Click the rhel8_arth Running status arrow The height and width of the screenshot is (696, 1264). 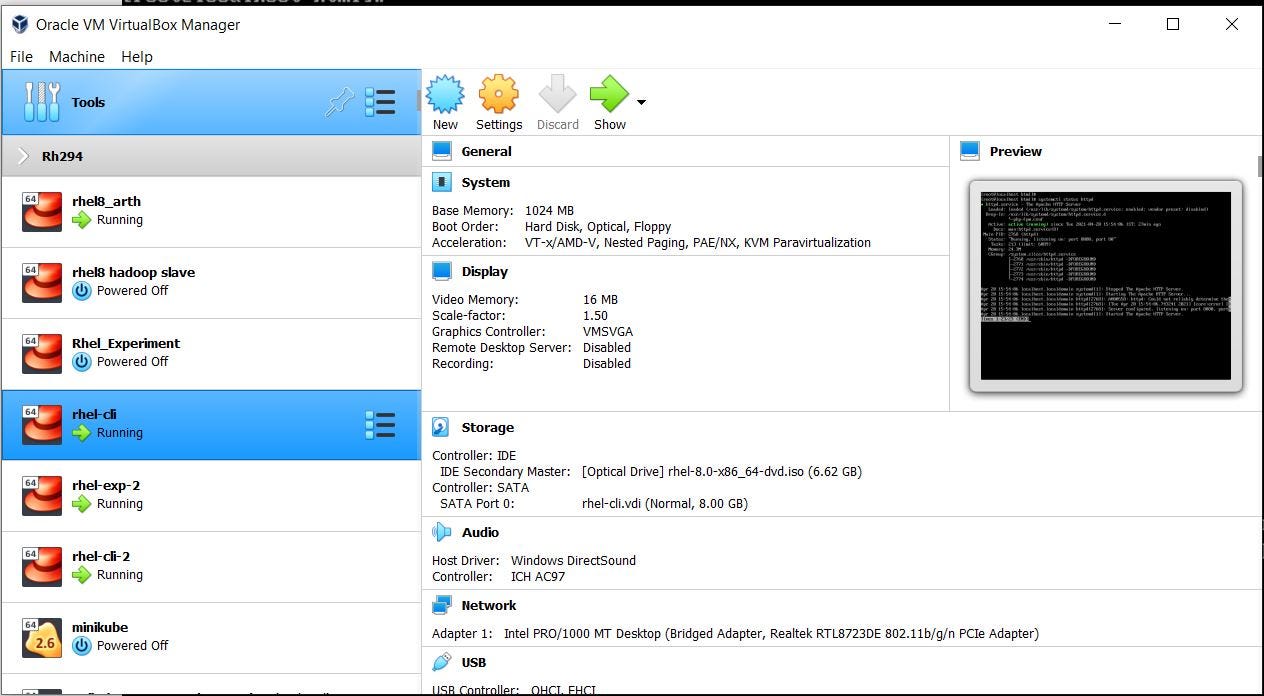81,220
